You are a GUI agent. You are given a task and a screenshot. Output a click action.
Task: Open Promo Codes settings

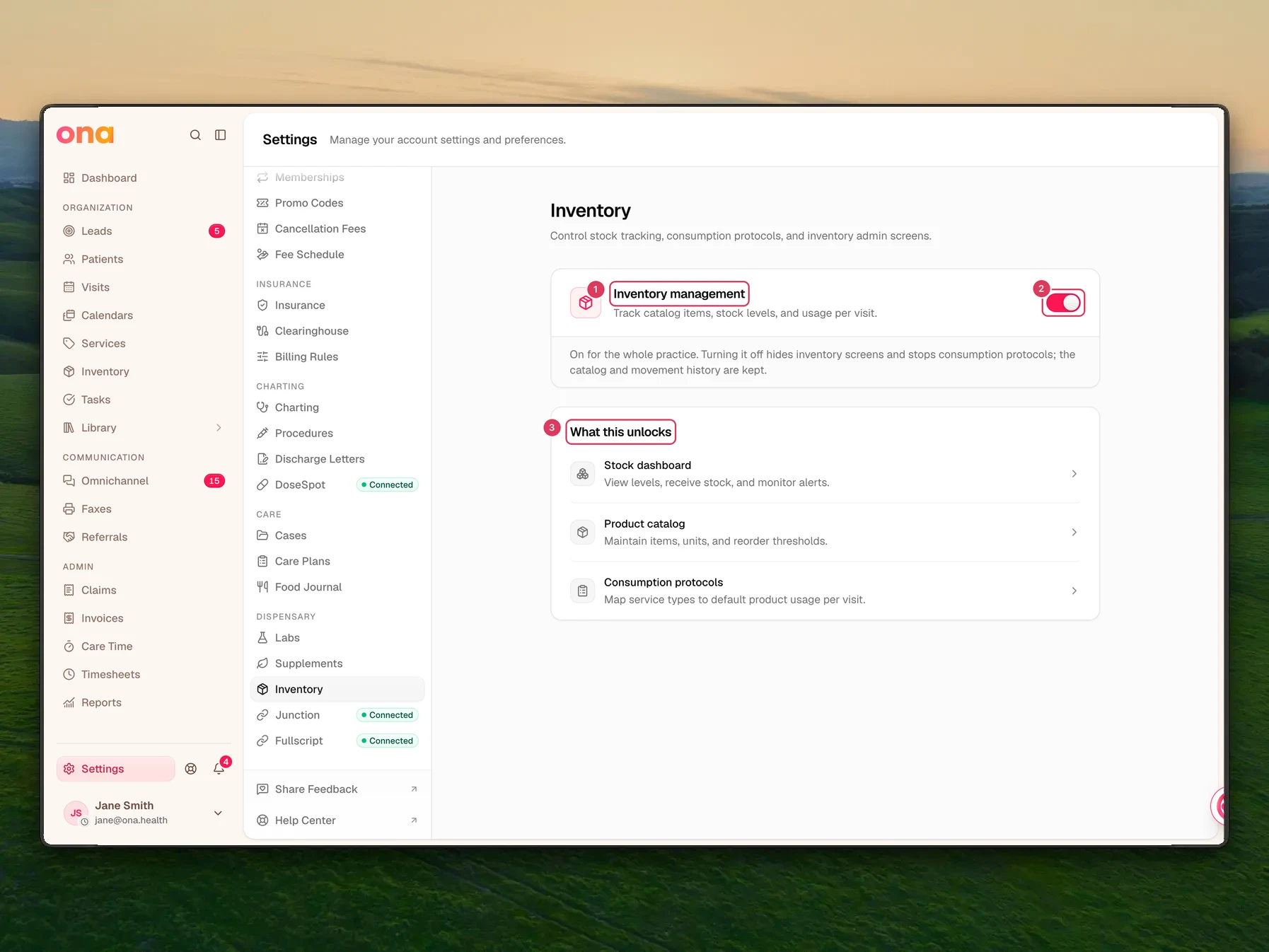[337, 204]
